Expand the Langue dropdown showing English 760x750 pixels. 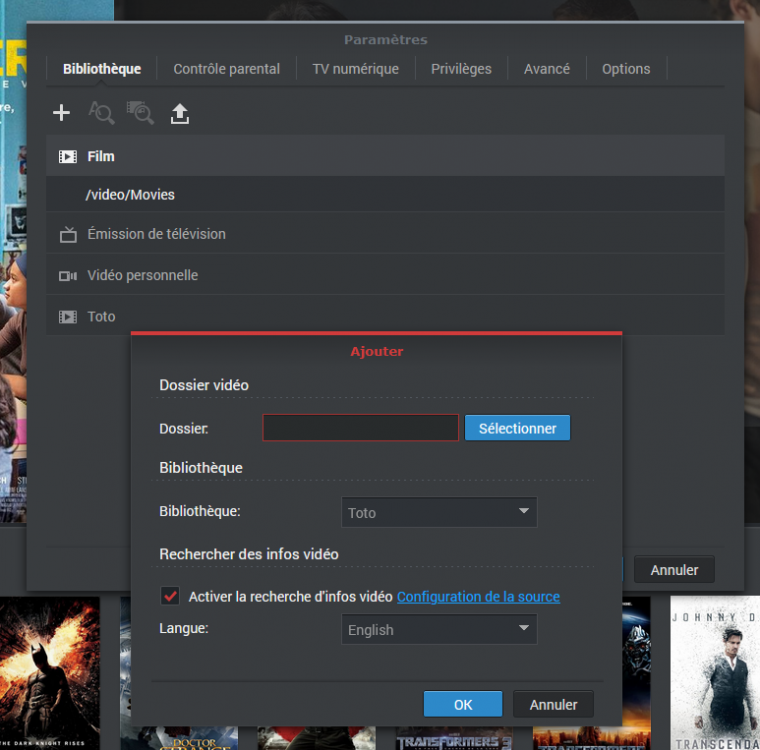[439, 630]
